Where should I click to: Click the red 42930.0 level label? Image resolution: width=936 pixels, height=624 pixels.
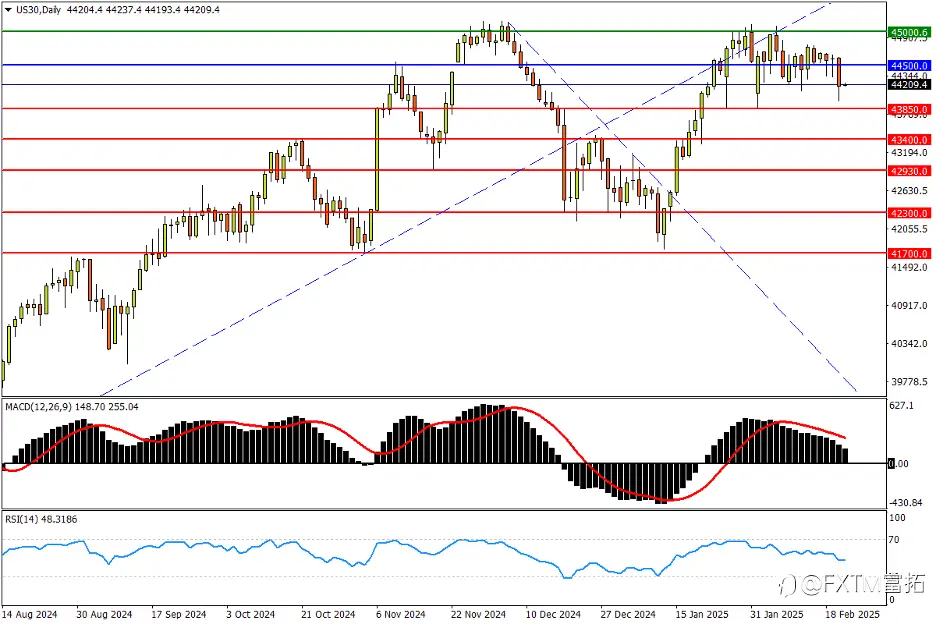[909, 171]
